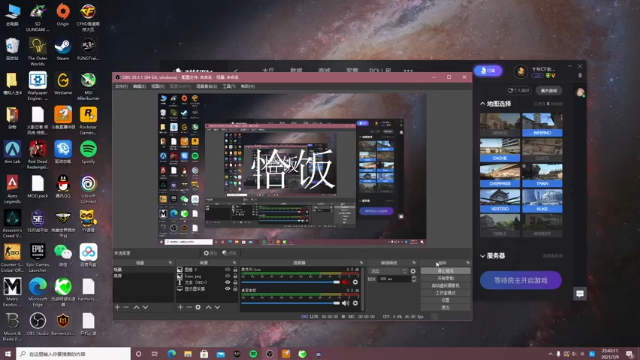640x360 pixels.
Task: Adjust the desktop audio volume slider
Action: click(290, 303)
